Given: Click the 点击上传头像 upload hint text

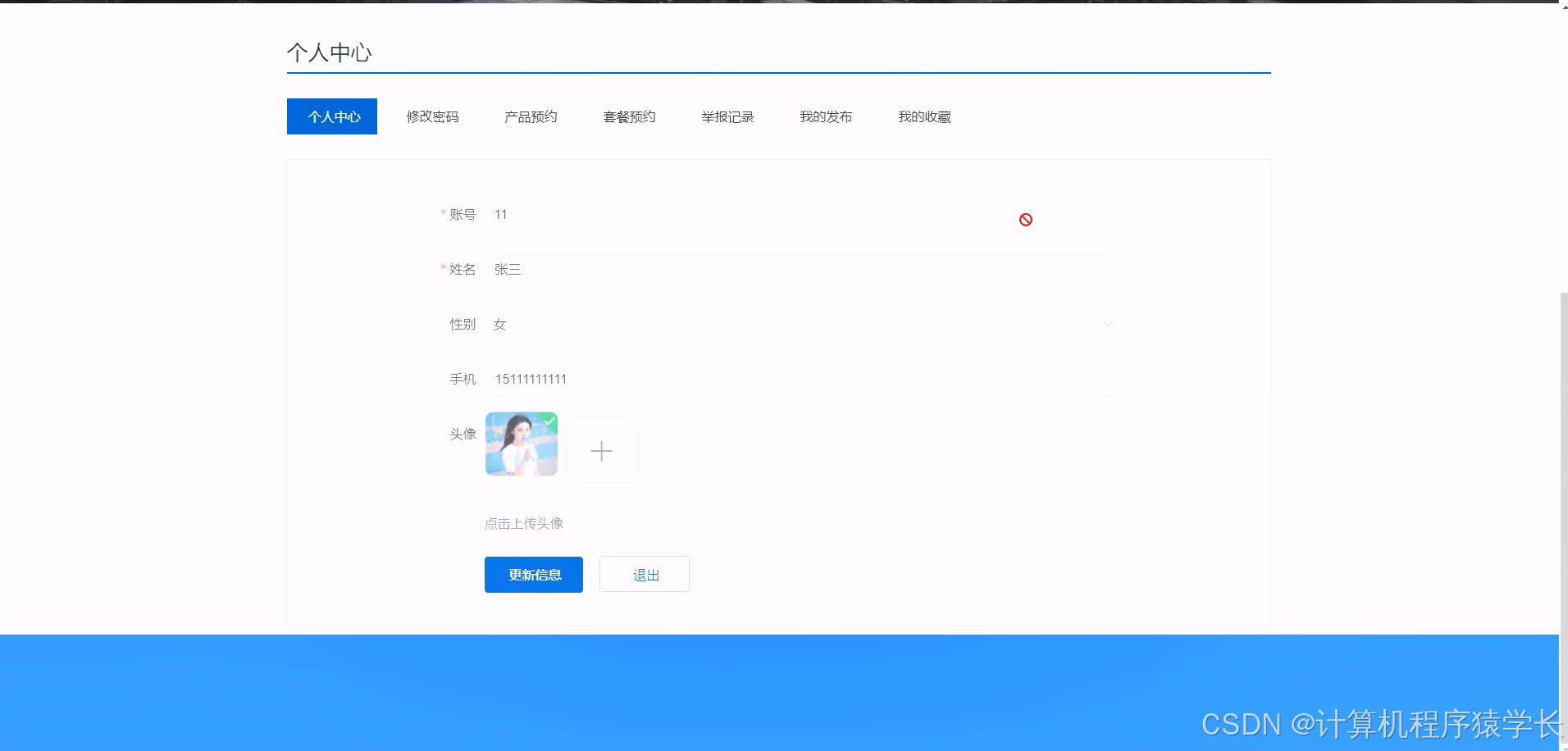Looking at the screenshot, I should click(522, 522).
